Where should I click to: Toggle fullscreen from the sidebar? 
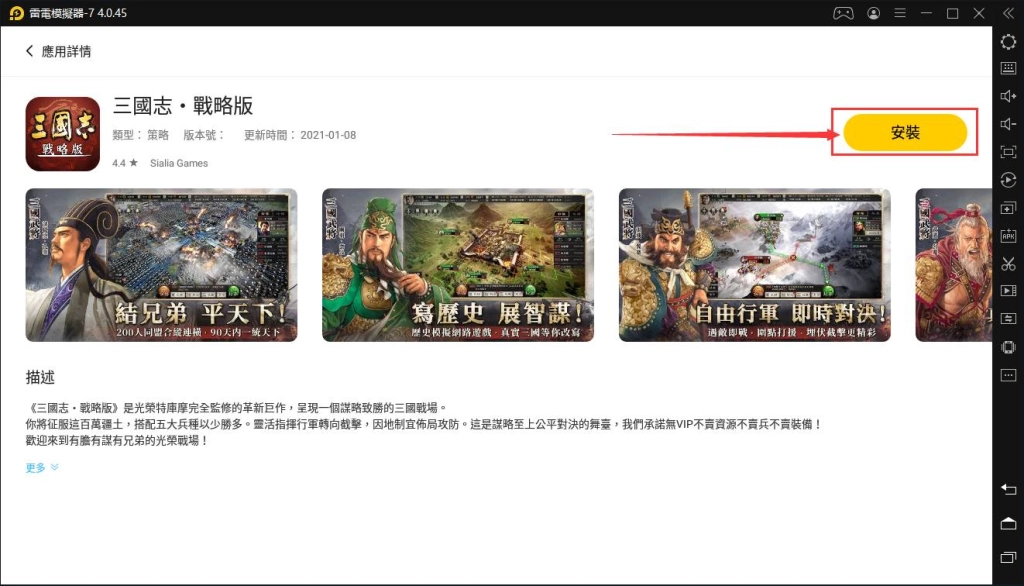tap(1008, 152)
